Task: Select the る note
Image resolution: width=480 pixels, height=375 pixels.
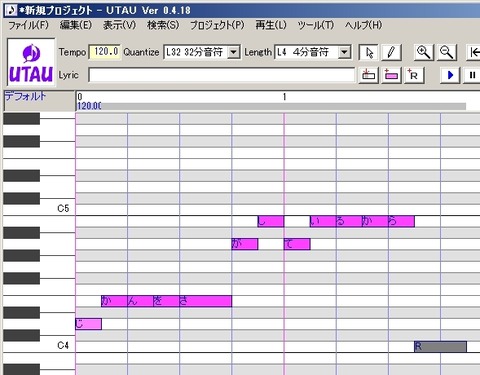Action: [349, 221]
